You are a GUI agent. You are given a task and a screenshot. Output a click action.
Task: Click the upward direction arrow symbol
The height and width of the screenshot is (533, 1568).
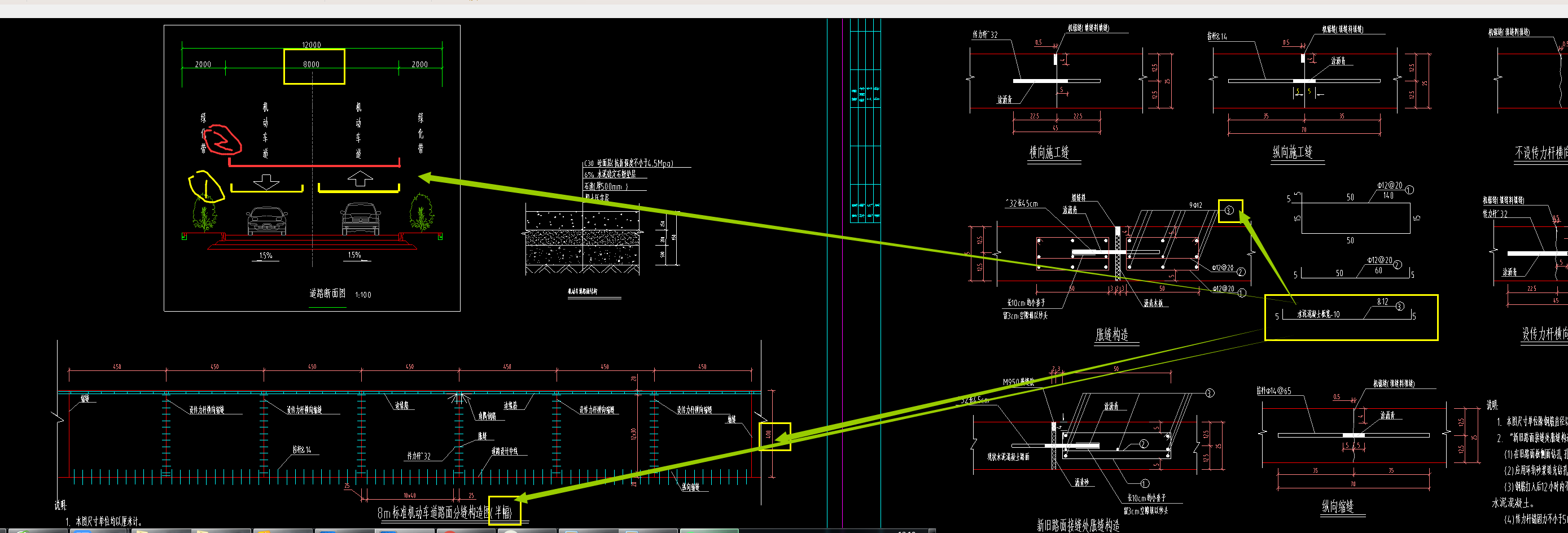click(360, 178)
